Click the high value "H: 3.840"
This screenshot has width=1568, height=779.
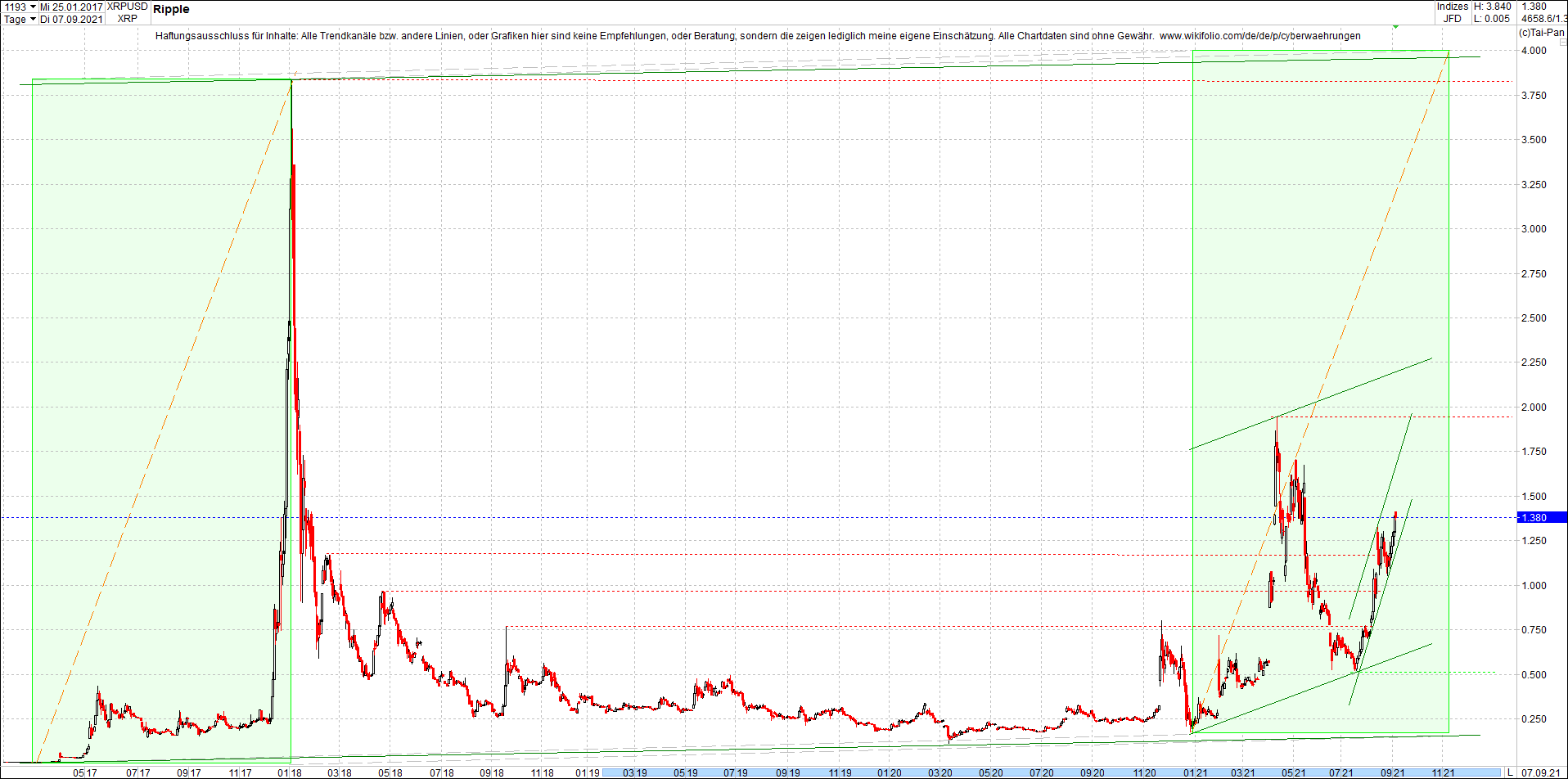[x=1491, y=7]
